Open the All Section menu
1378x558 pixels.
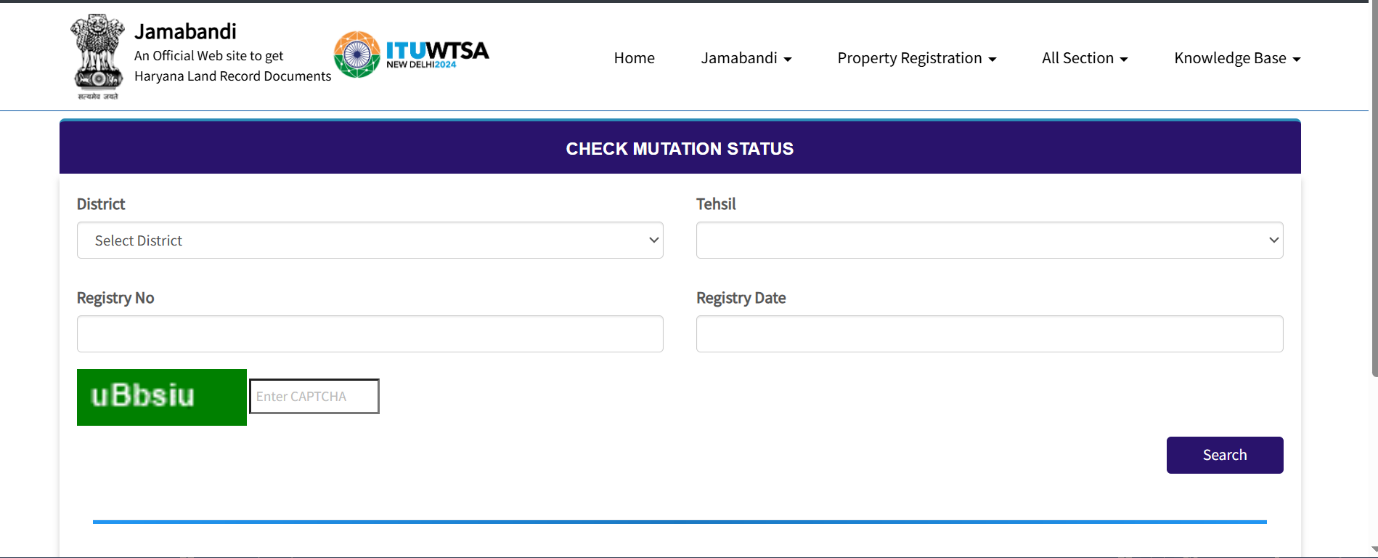[x=1084, y=58]
